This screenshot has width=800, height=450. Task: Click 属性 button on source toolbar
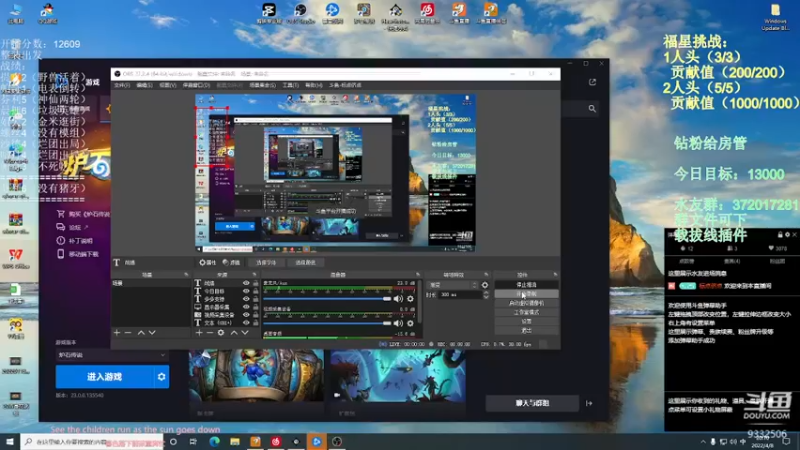coord(208,262)
